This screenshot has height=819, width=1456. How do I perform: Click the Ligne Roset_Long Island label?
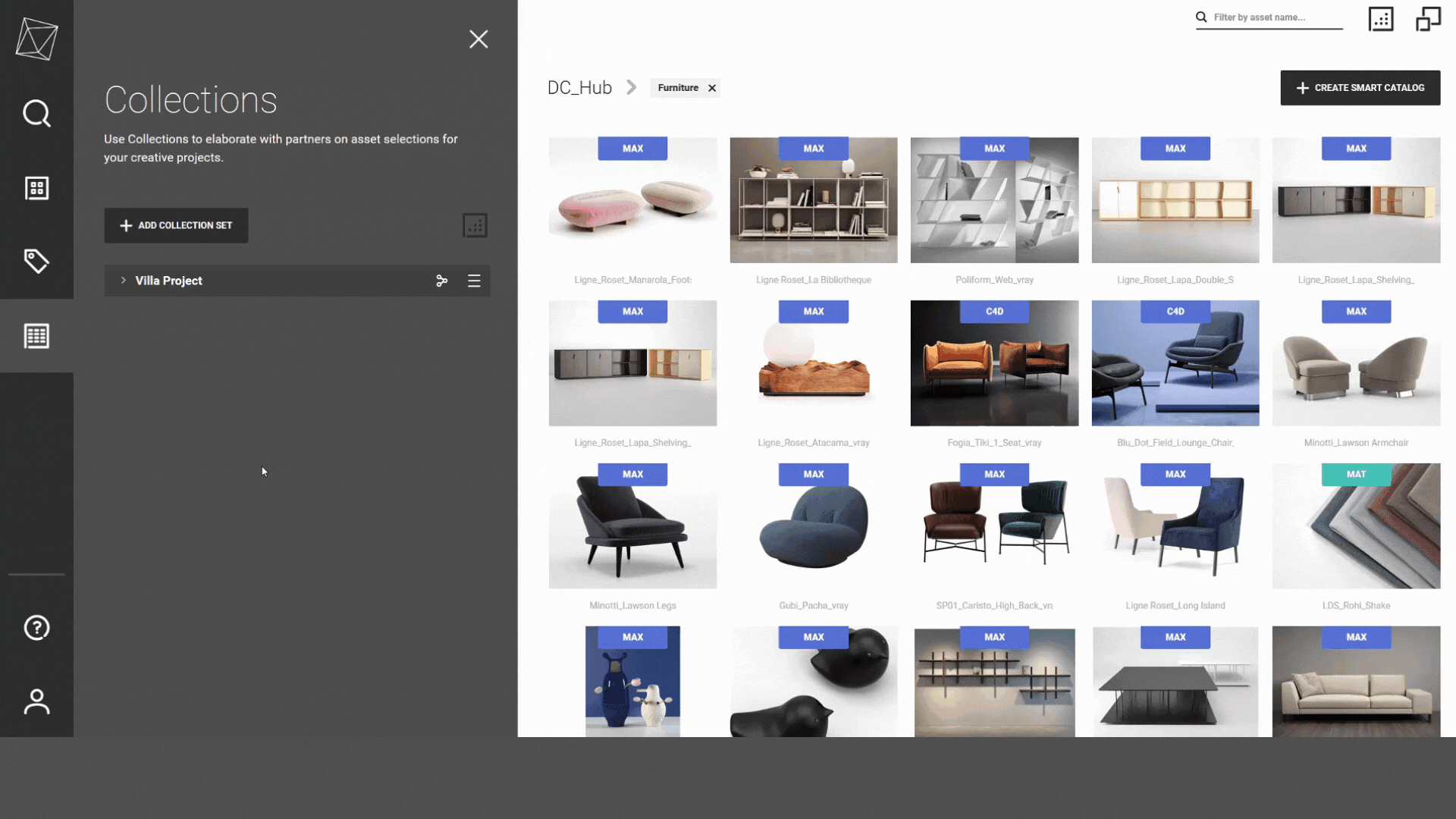1175,606
